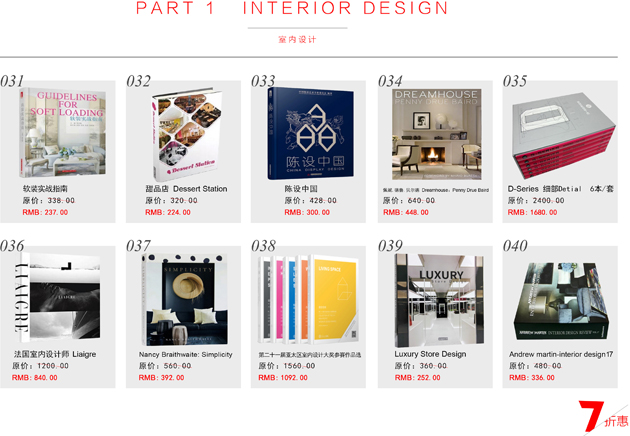The width and height of the screenshot is (630, 436).
Task: Click the Liaigre black and white cover
Action: point(56,297)
